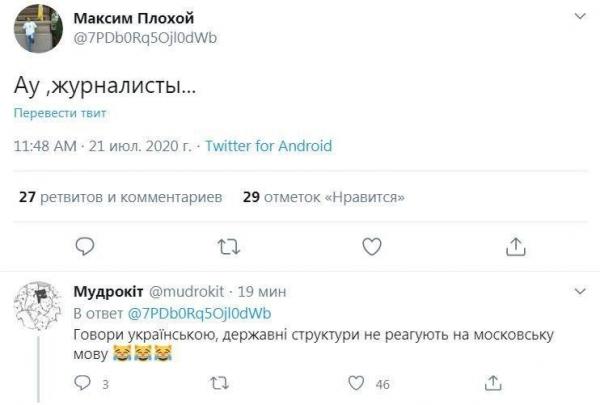This screenshot has width=600, height=405.
Task: Like the main tweet with heart icon
Action: (x=371, y=246)
